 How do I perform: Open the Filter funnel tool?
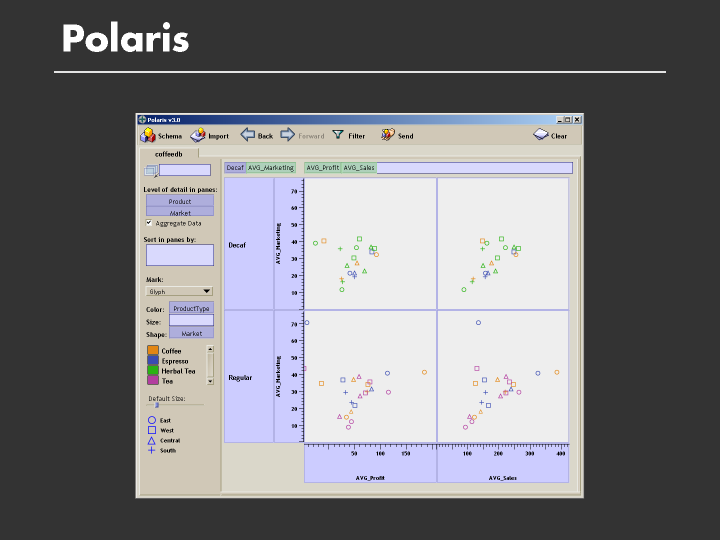[338, 135]
